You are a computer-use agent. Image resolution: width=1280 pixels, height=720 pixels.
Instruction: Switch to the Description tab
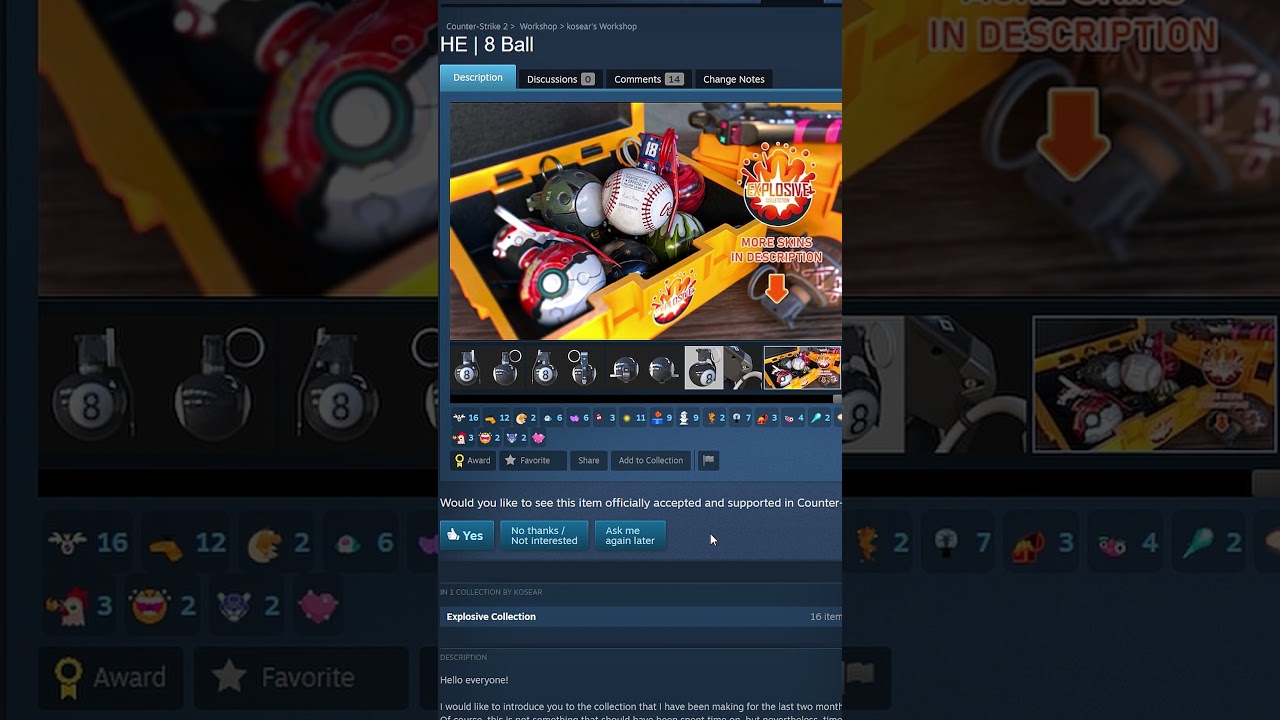click(x=478, y=78)
